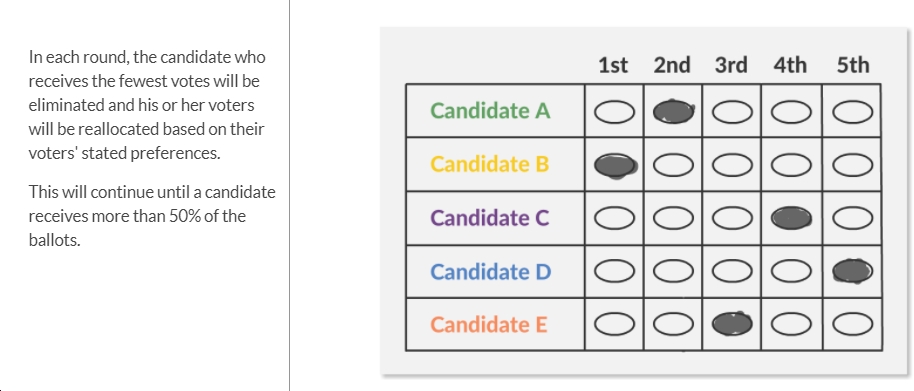
Task: Click the paragraph about 50% of ballots
Action: click(152, 216)
